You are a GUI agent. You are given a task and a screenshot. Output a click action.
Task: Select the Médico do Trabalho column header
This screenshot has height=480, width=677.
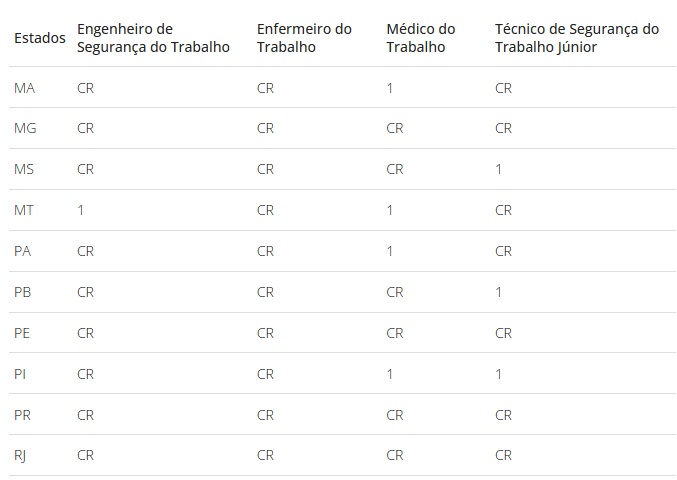421,38
